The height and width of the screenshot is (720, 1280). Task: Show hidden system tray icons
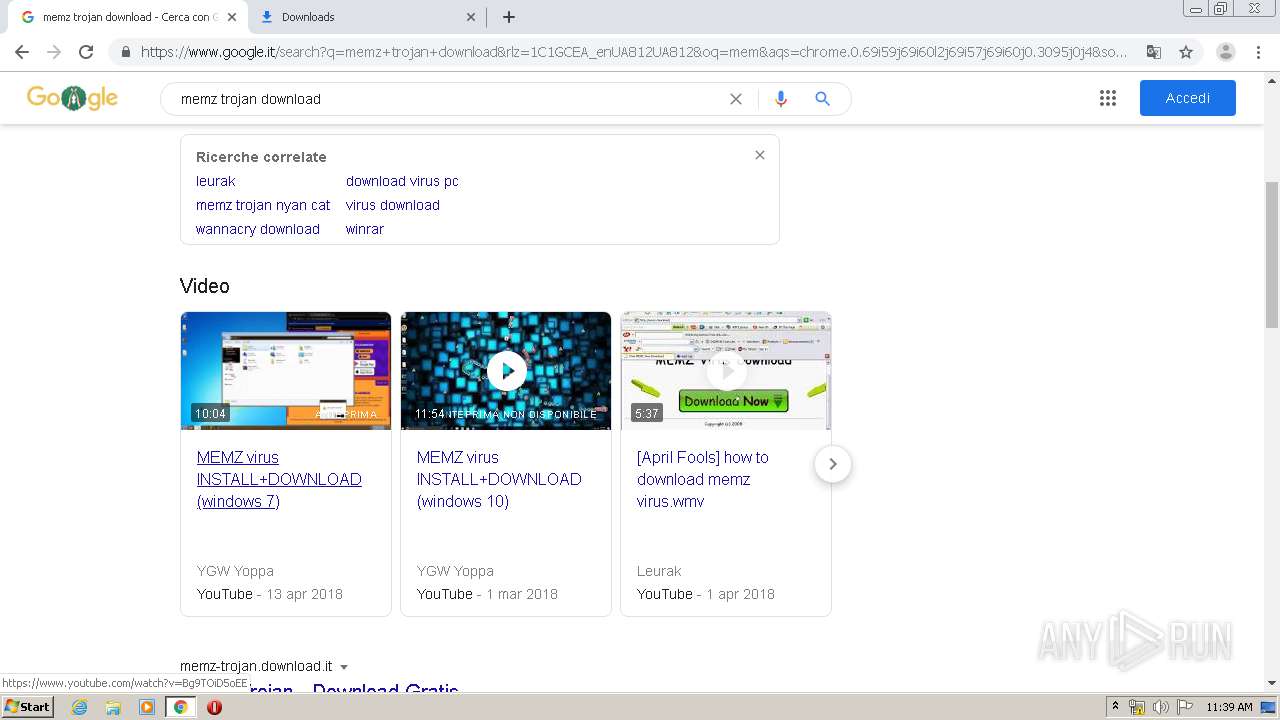[x=1115, y=707]
